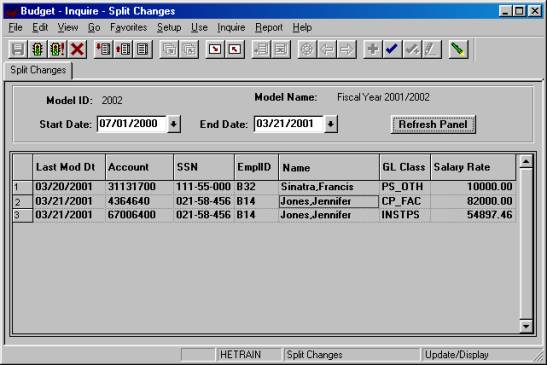
Task: Click the grid scrollbar down arrow
Action: [526, 326]
